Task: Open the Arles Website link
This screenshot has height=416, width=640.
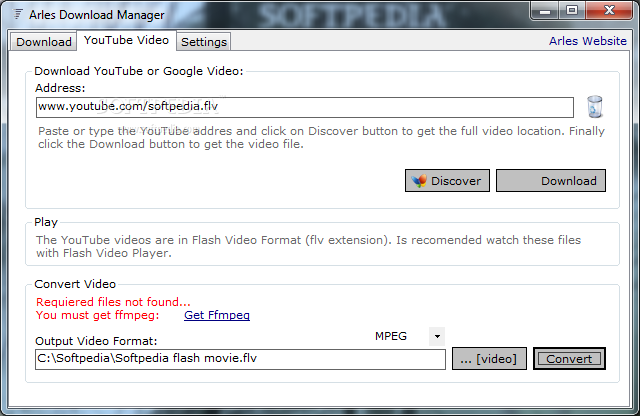Action: tap(587, 41)
